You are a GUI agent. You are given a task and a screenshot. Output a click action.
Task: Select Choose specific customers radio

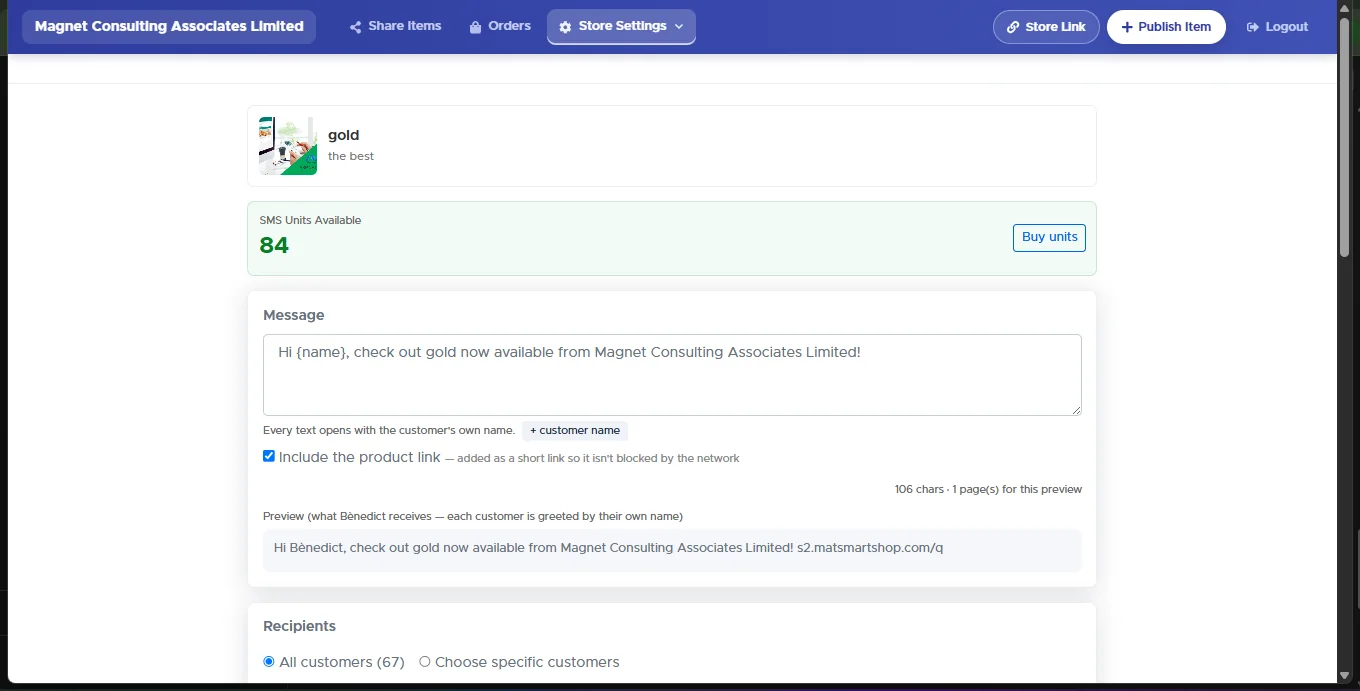[425, 662]
